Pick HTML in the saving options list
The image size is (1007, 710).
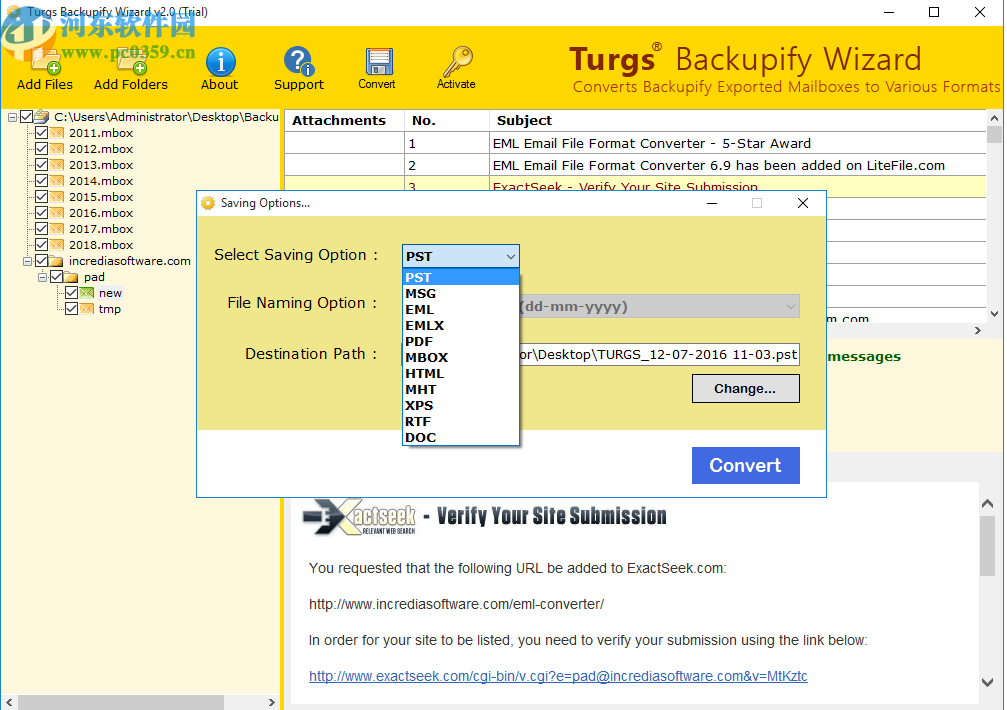click(460, 374)
